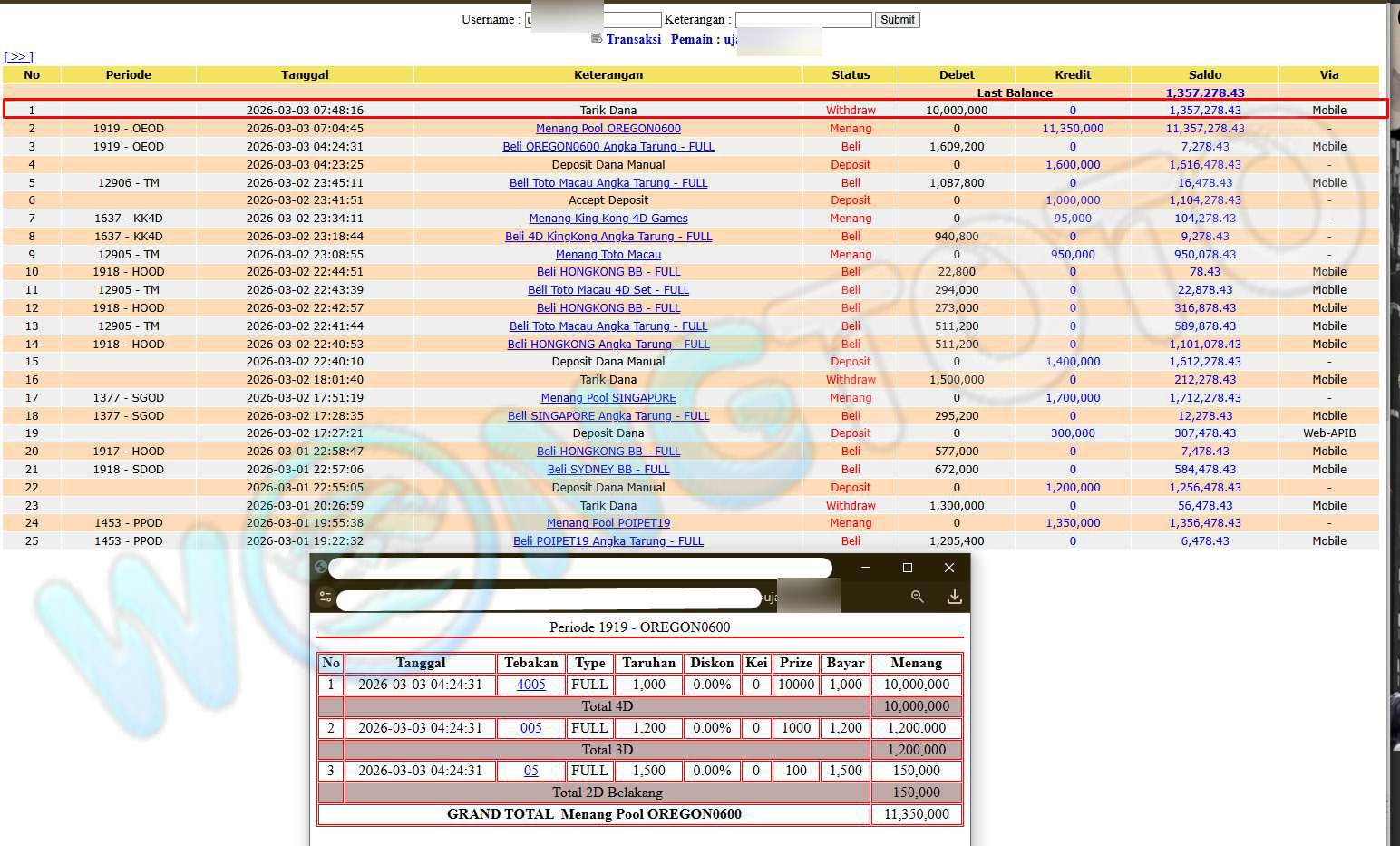
Task: Minimize the popup result window
Action: [x=866, y=568]
